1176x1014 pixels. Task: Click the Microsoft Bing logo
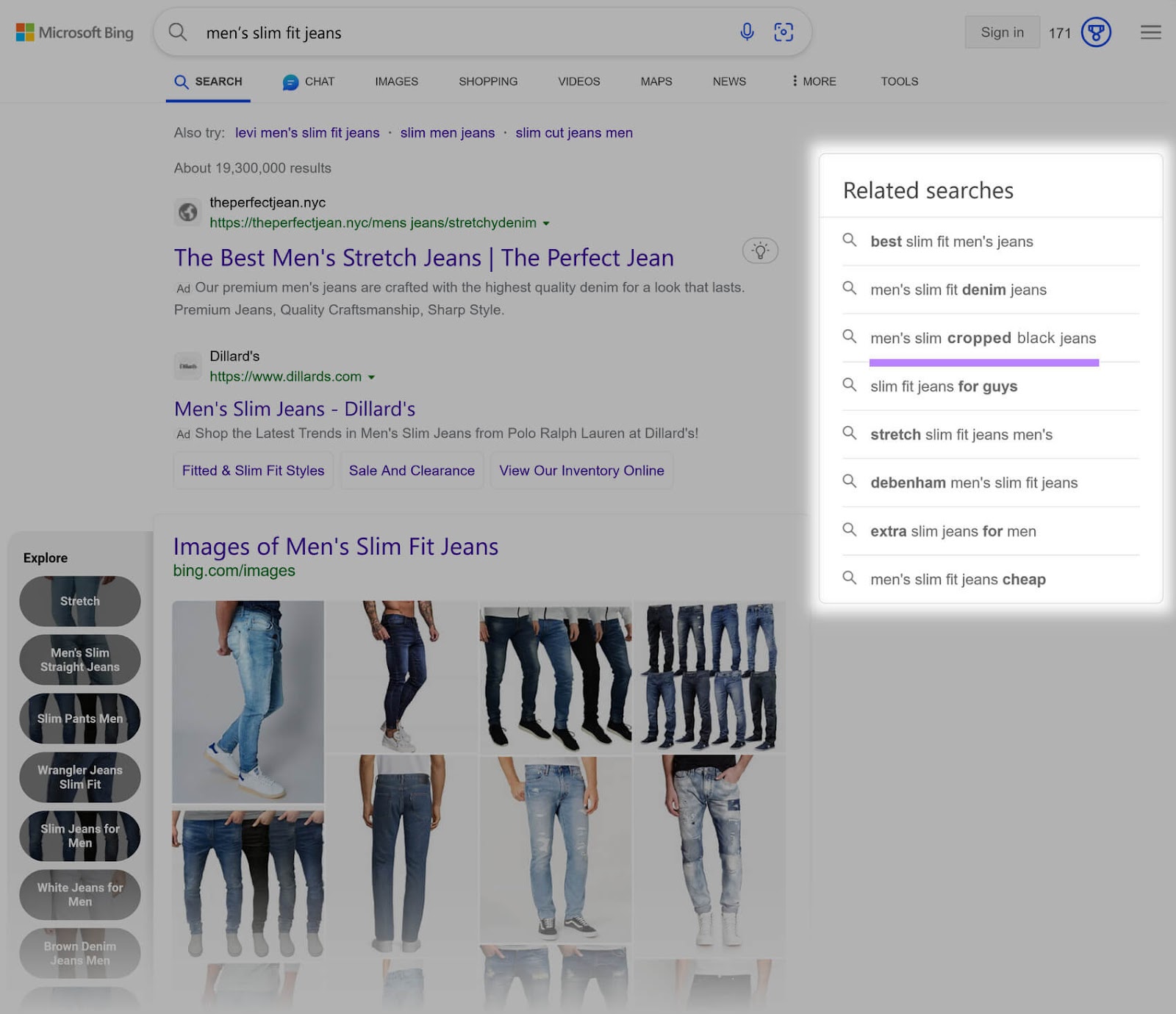tap(73, 32)
